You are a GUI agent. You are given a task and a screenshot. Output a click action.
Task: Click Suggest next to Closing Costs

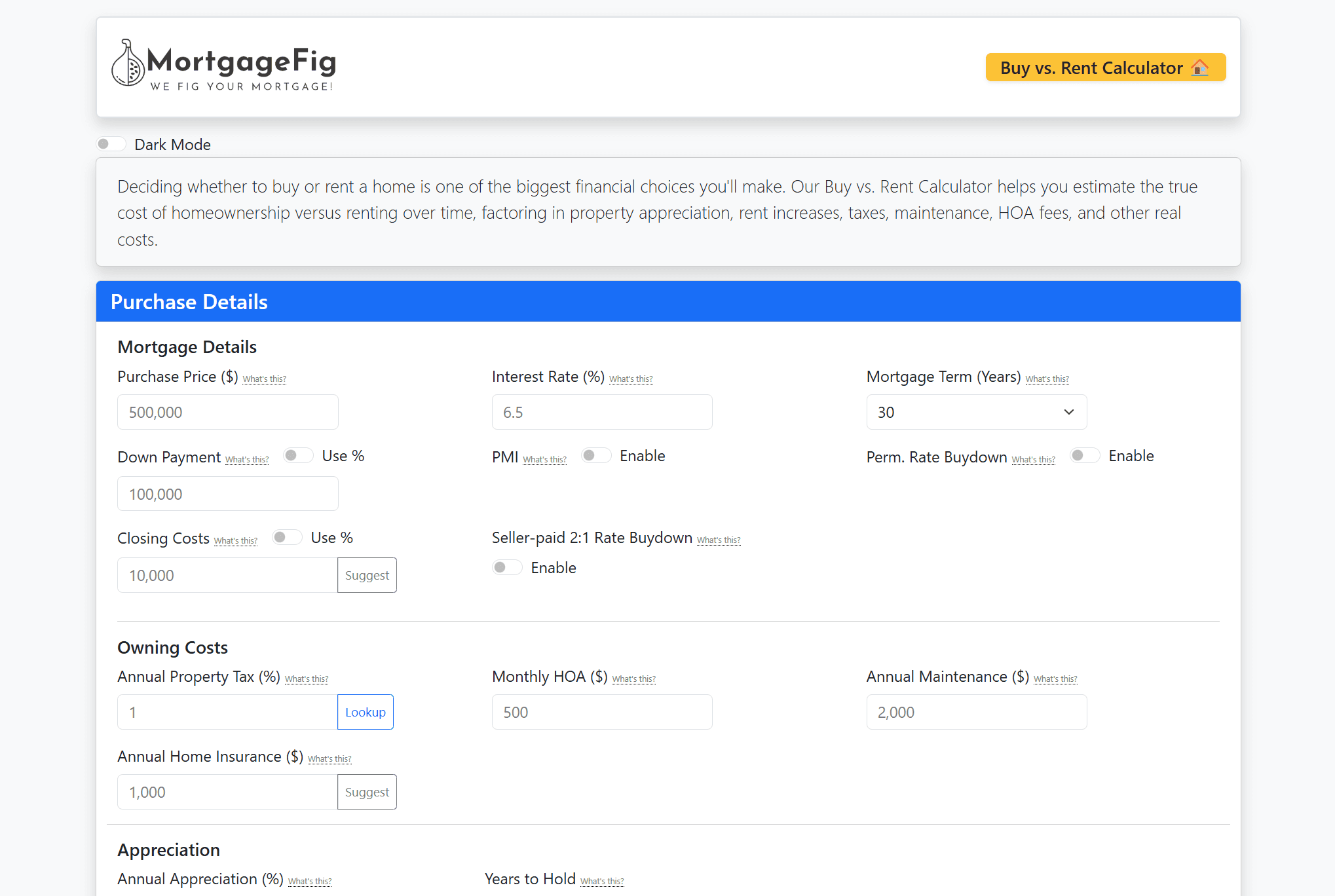(x=366, y=574)
